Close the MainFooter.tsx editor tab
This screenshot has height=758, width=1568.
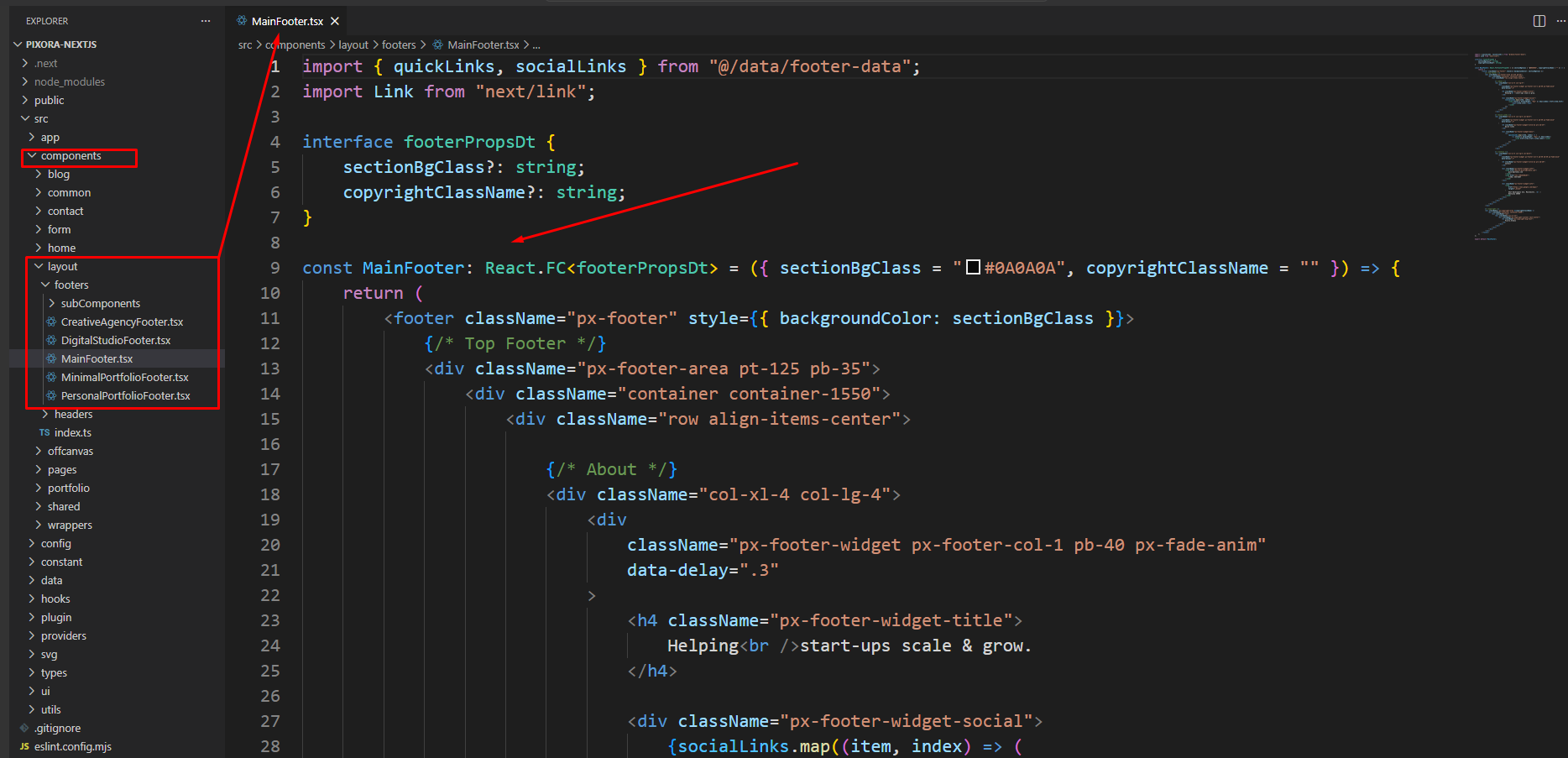click(x=335, y=21)
